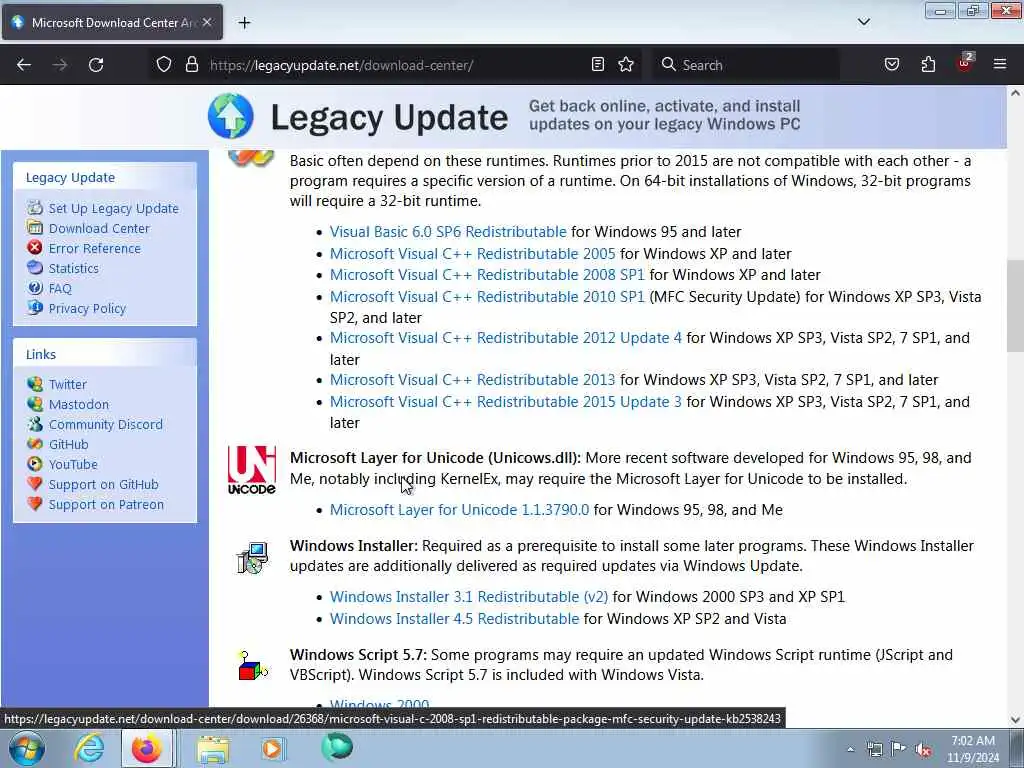The height and width of the screenshot is (768, 1024).
Task: Click the muted volume tray icon
Action: coord(923,749)
